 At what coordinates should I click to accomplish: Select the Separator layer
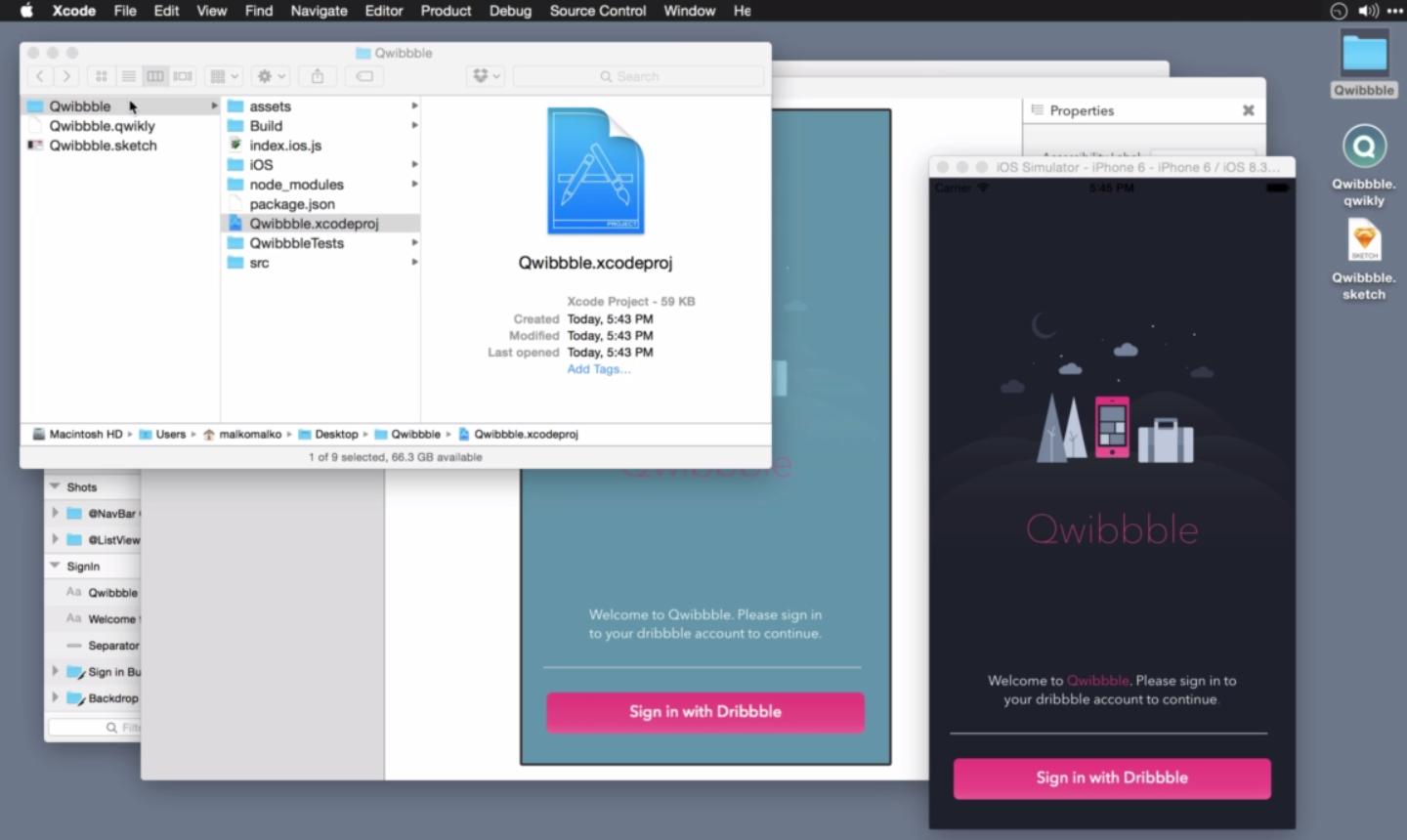94,646
